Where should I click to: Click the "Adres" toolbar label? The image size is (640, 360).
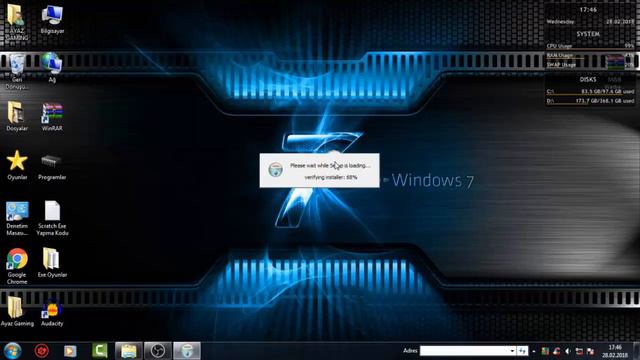tap(410, 351)
